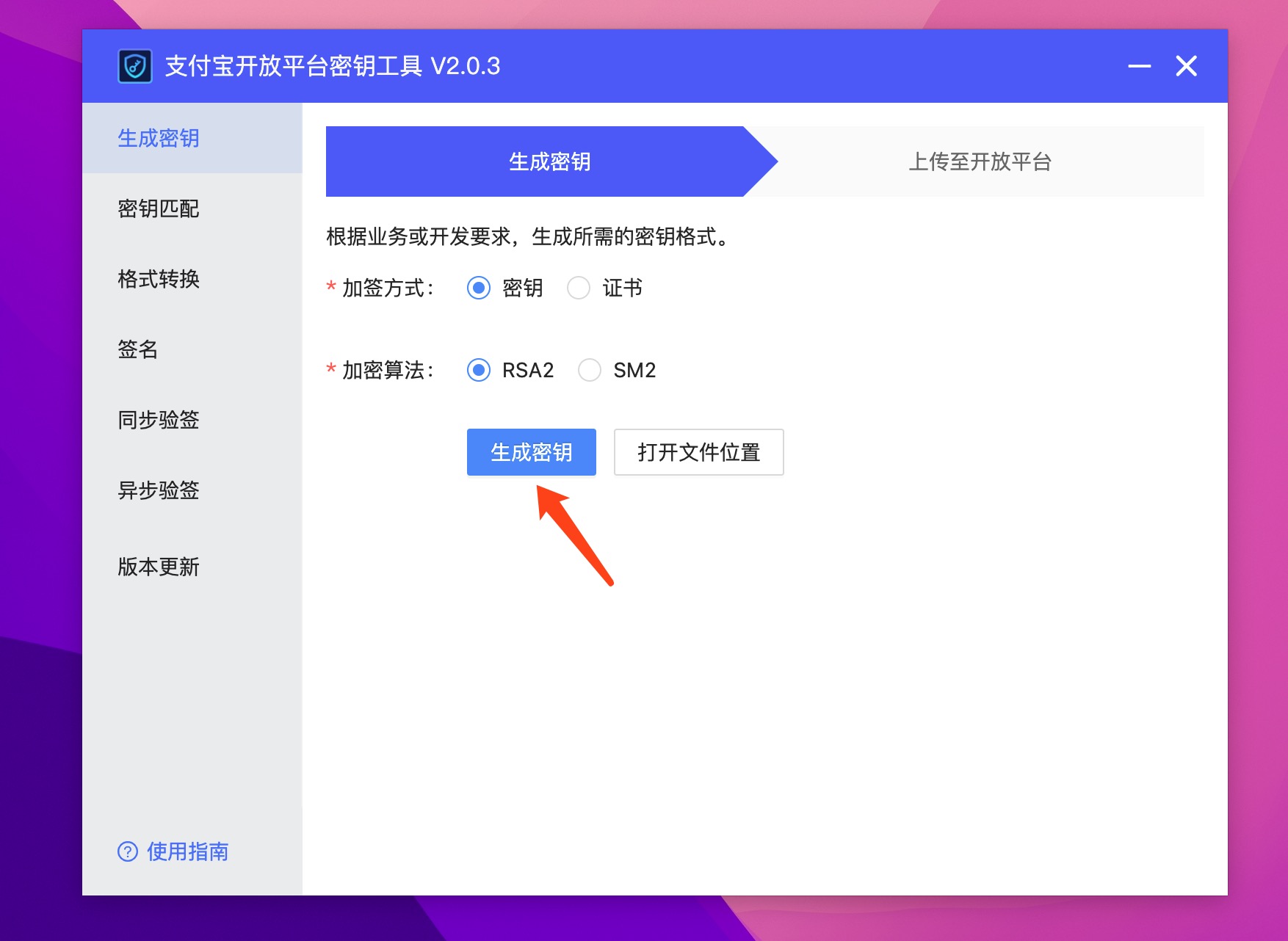Viewport: 1288px width, 941px height.
Task: Click the 生成密钥 step tab header
Action: (549, 161)
